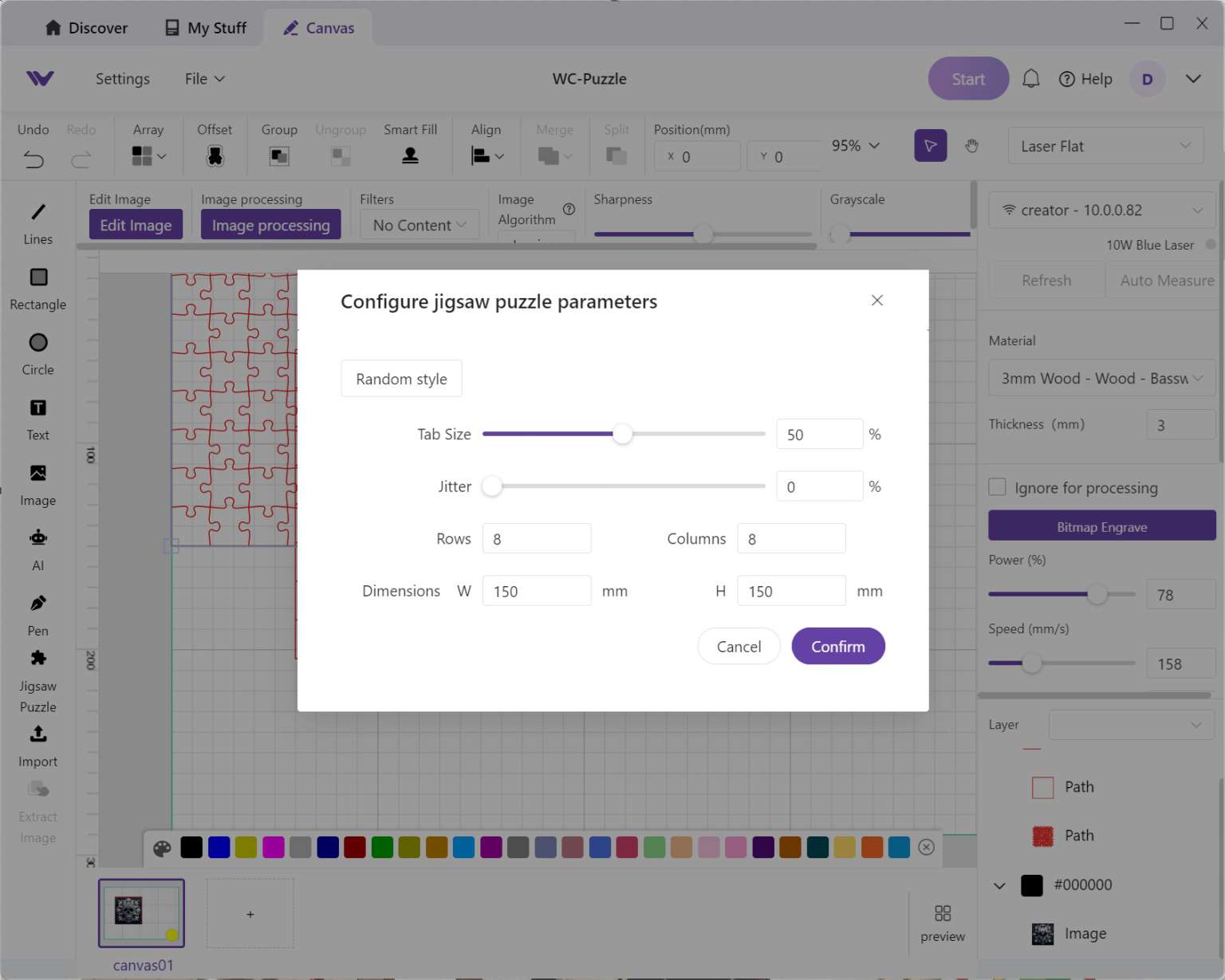Click the notification bell icon
The width and height of the screenshot is (1225, 980).
tap(1030, 79)
